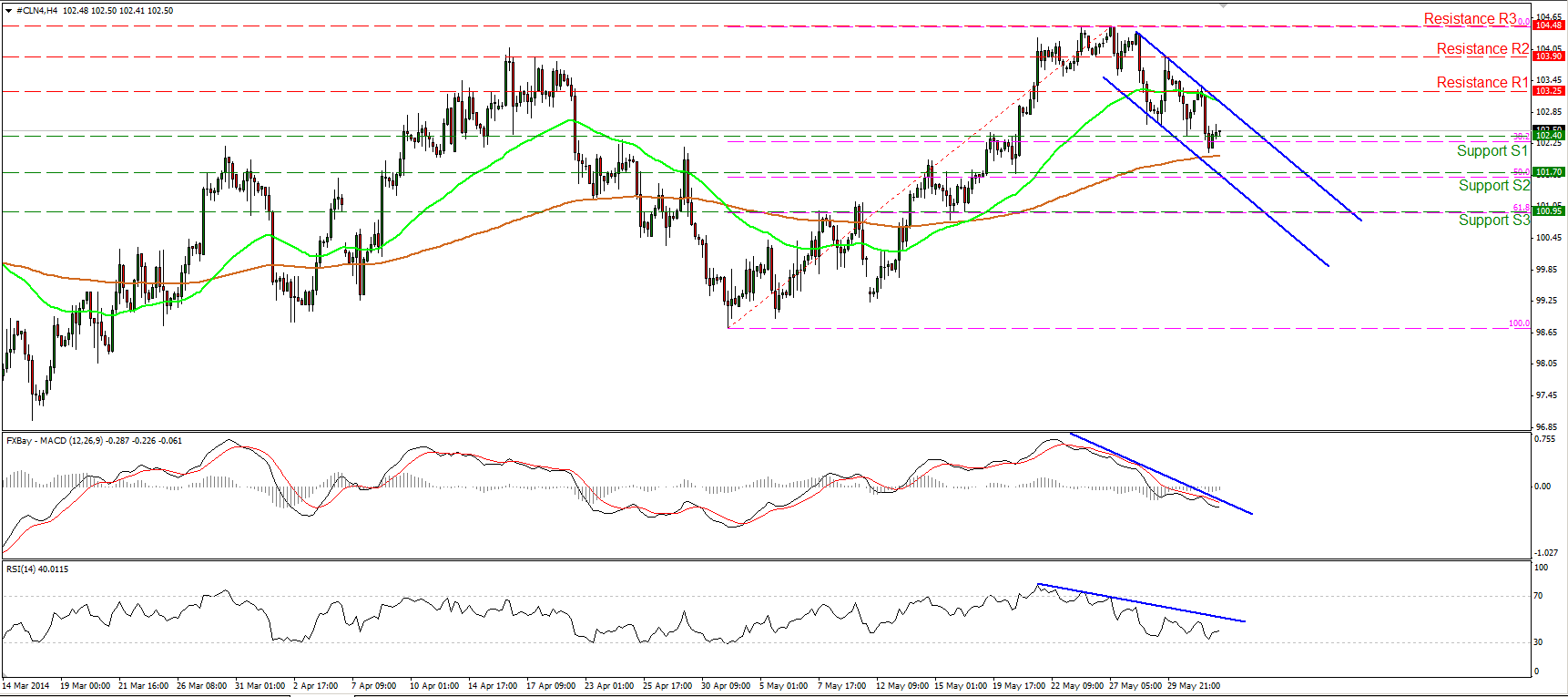Click the 29 May 21:00 time axis label
Viewport: 1568px width, 697px height.
point(1194,686)
